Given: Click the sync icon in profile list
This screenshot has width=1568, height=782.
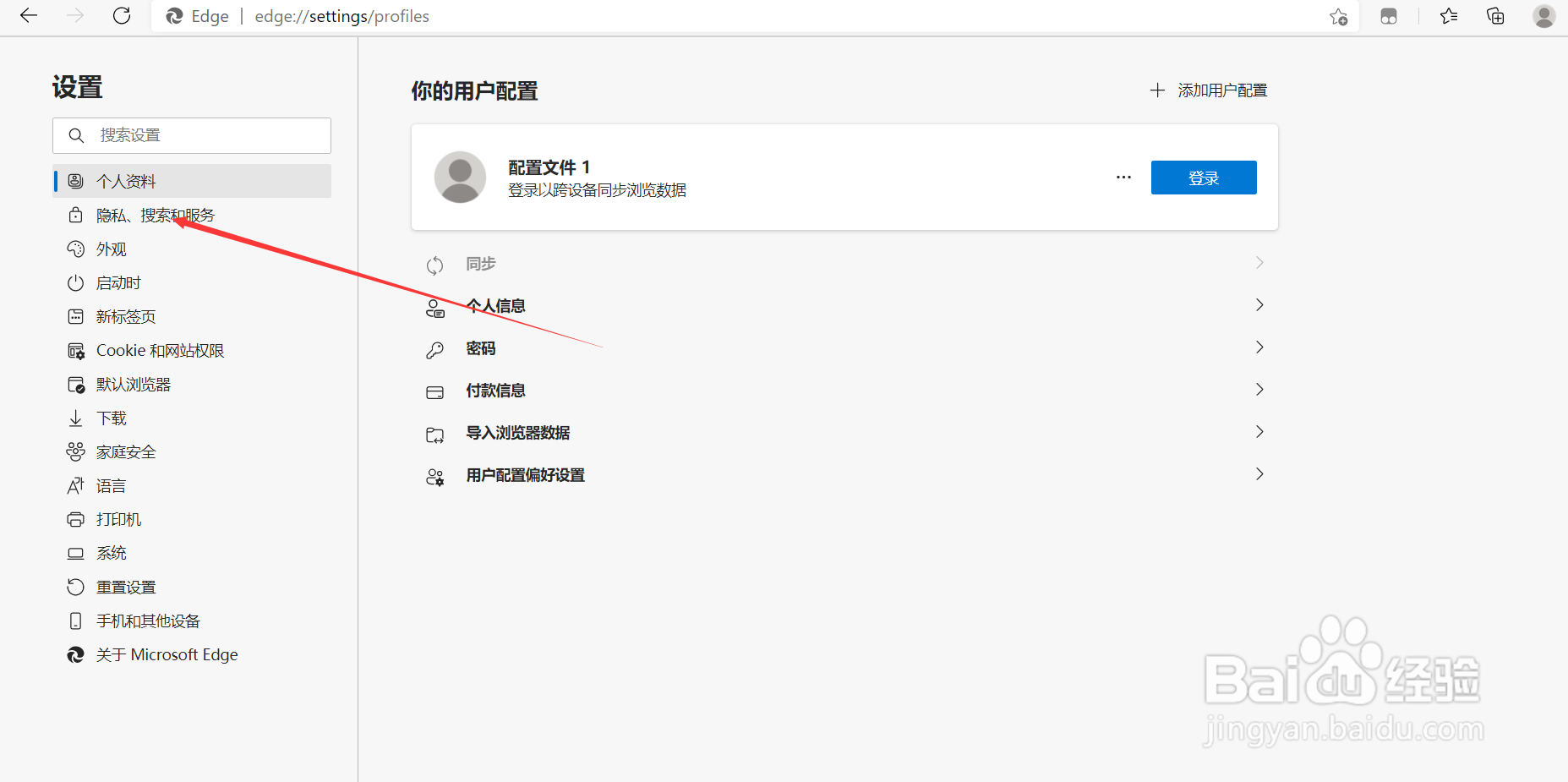Looking at the screenshot, I should click(x=435, y=265).
